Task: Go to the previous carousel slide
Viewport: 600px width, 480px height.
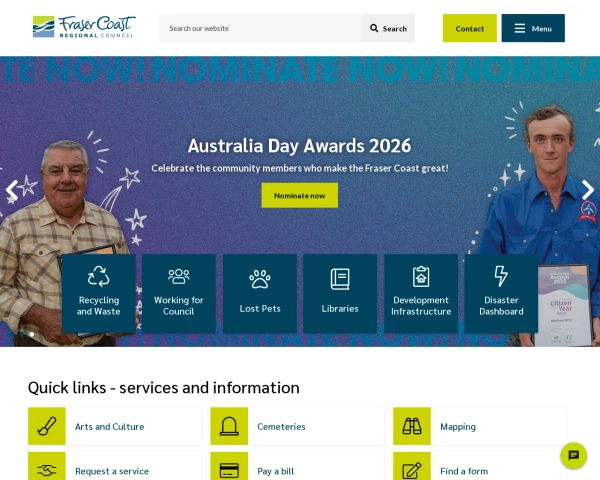Action: coord(12,190)
